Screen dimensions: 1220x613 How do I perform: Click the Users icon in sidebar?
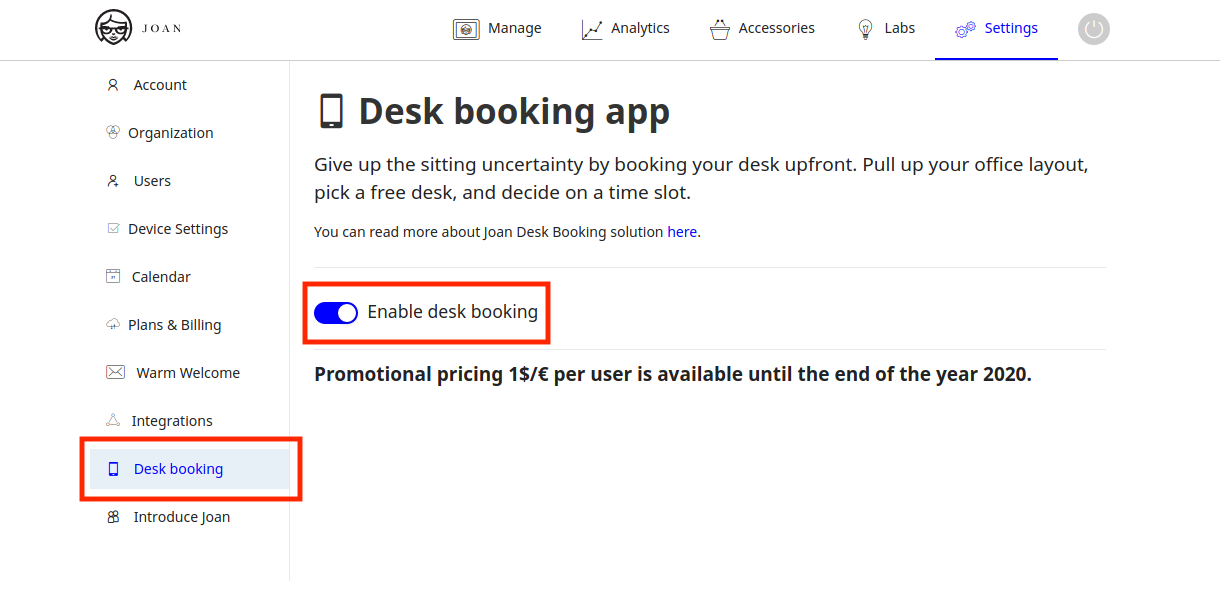pos(113,181)
